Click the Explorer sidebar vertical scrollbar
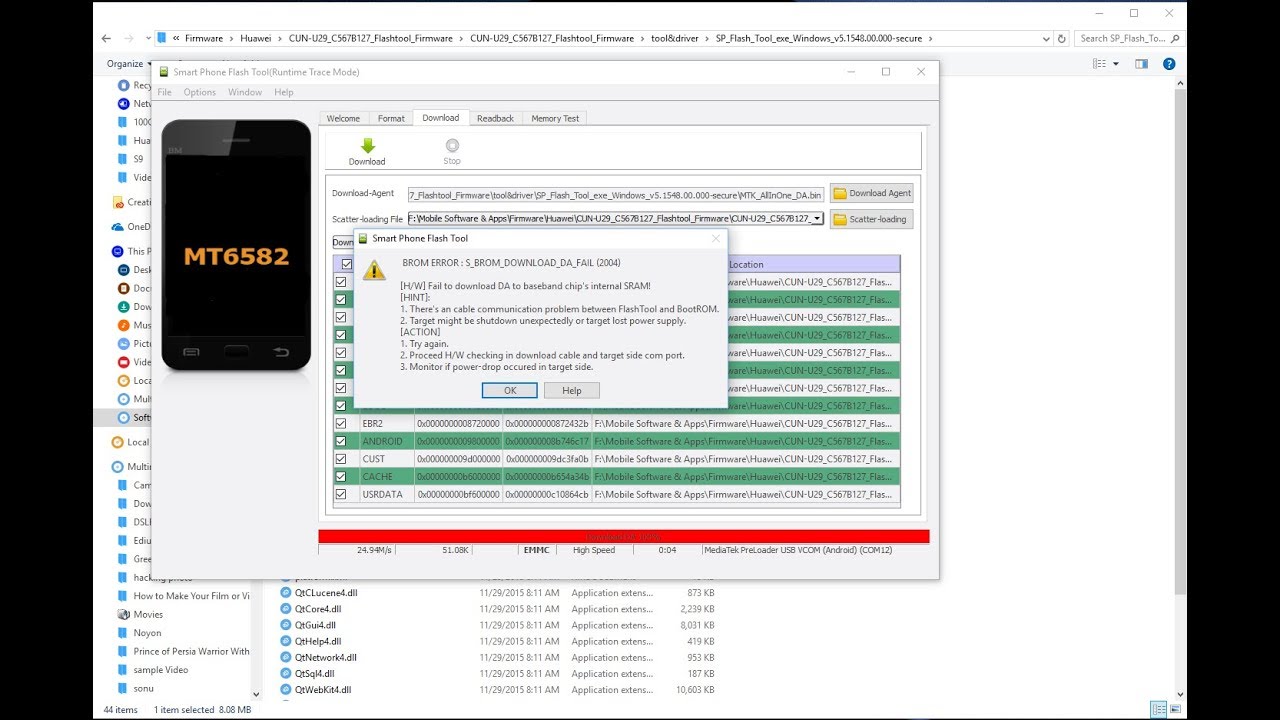The height and width of the screenshot is (720, 1280). tap(257, 388)
